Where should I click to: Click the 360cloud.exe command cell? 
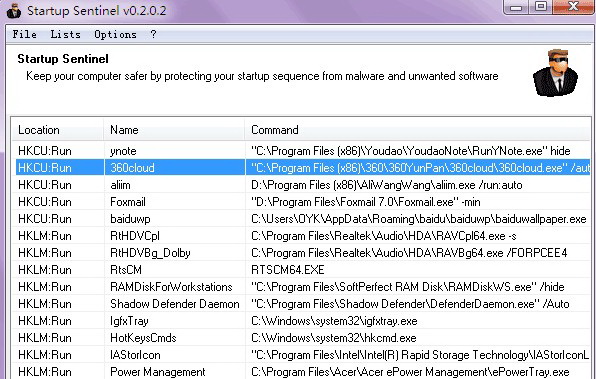coord(420,168)
